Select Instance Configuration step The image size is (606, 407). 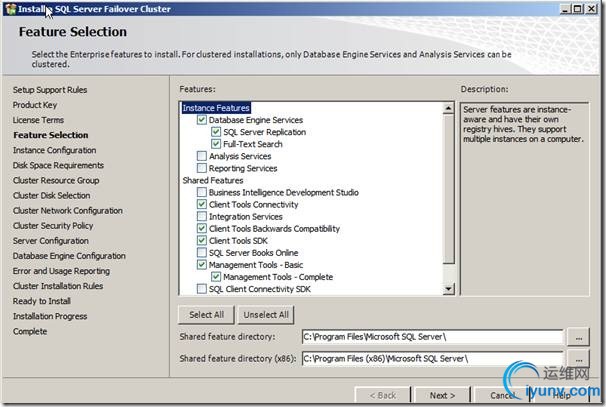pyautogui.click(x=54, y=150)
